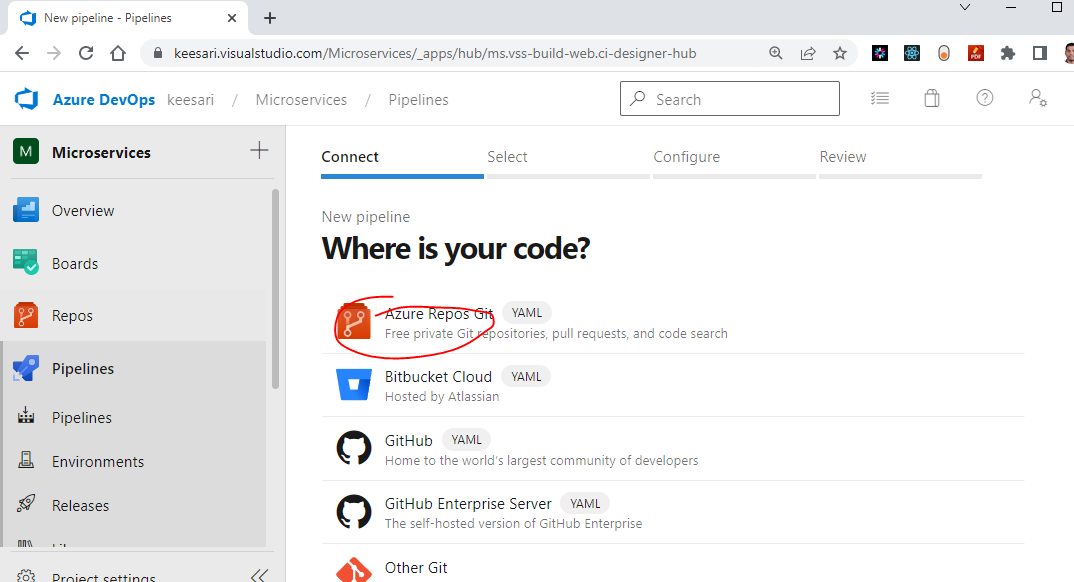This screenshot has width=1074, height=582.
Task: Click the Environments icon in sidebar
Action: pyautogui.click(x=26, y=460)
